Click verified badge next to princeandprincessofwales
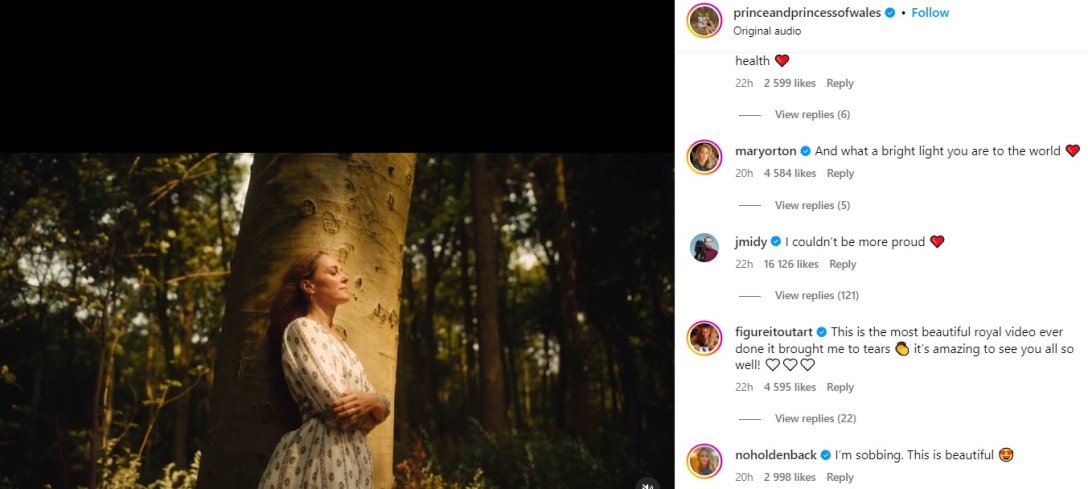 [890, 13]
